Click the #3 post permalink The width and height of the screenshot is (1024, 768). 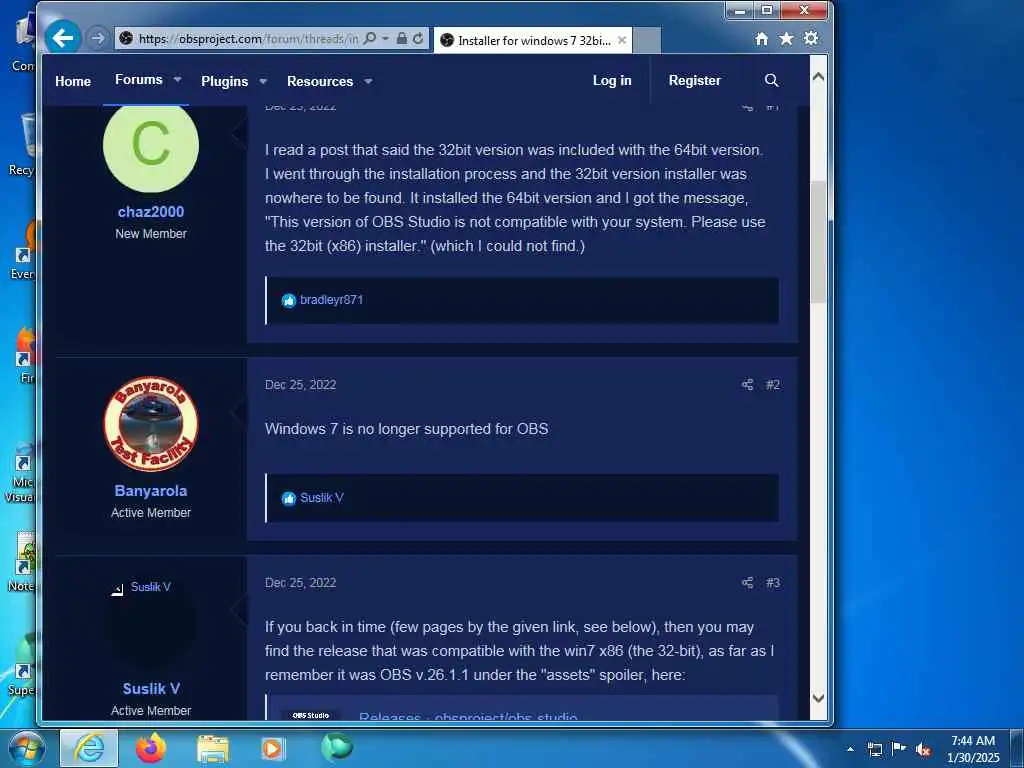tap(773, 583)
